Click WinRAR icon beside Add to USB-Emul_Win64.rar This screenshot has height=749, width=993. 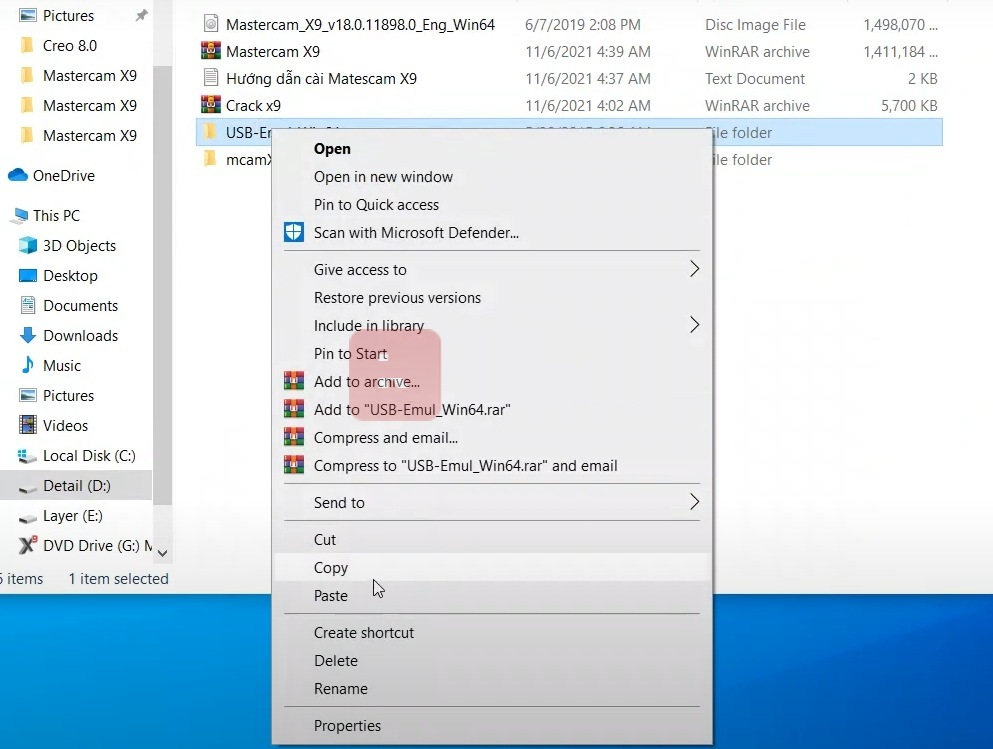click(x=293, y=409)
